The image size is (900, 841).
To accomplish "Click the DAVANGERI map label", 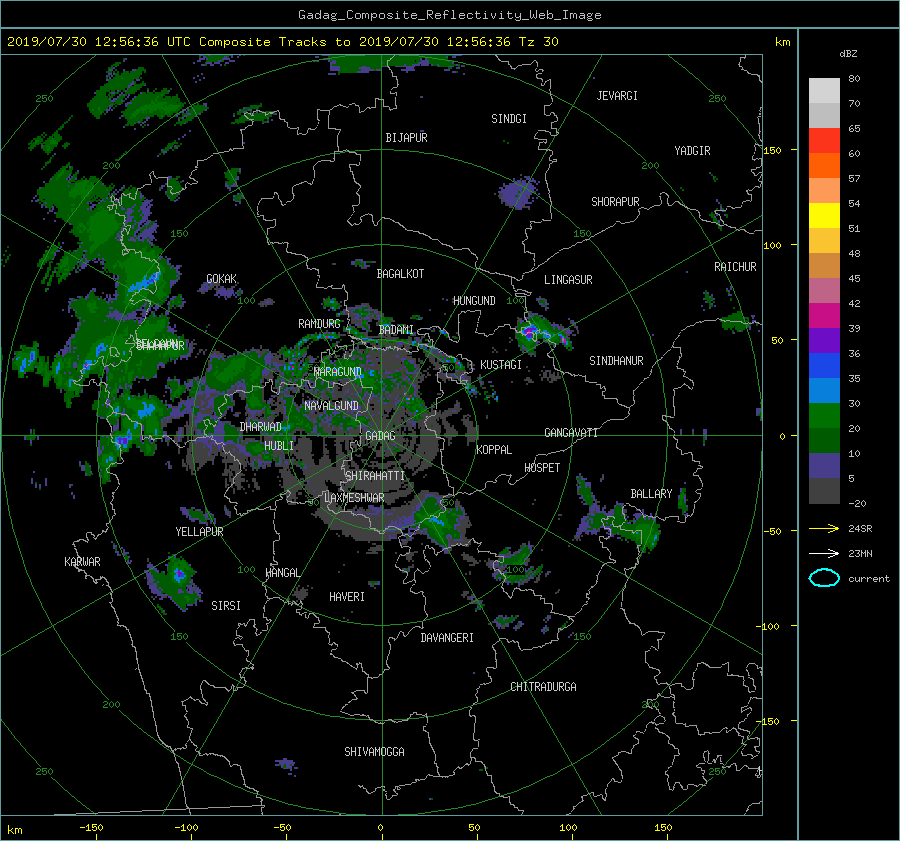I will pos(447,638).
